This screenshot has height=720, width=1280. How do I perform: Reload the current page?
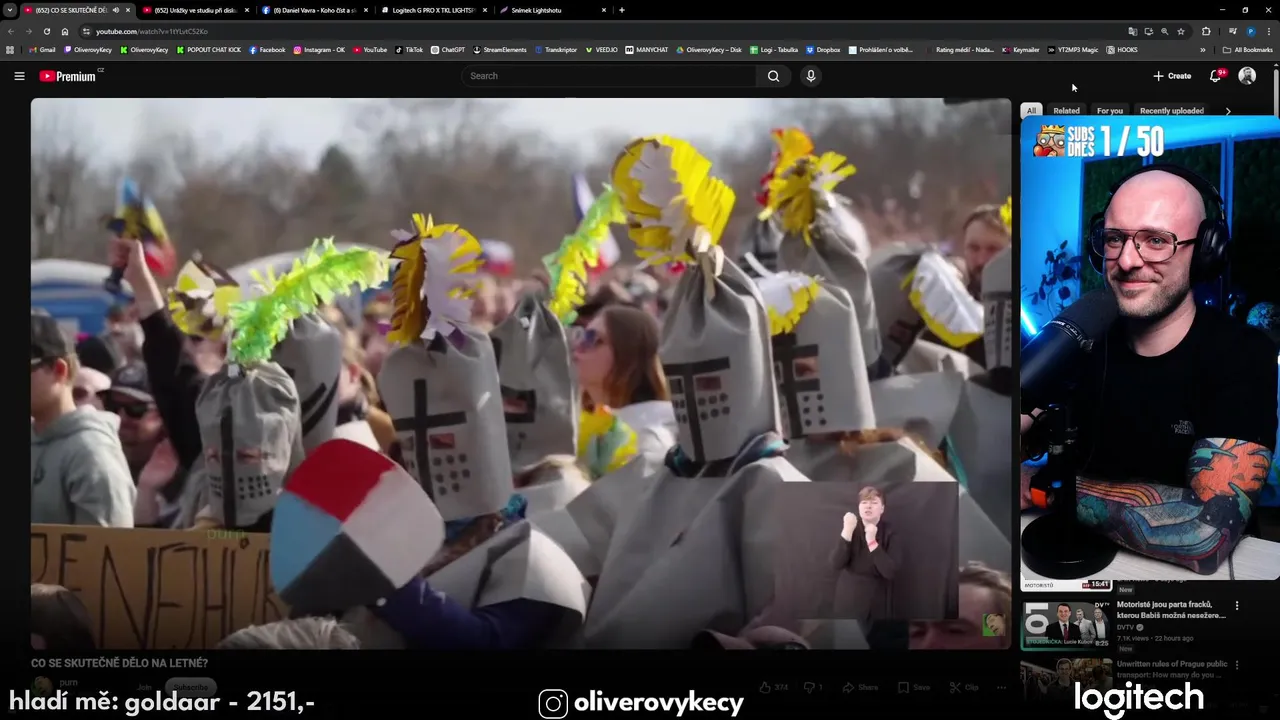(48, 31)
